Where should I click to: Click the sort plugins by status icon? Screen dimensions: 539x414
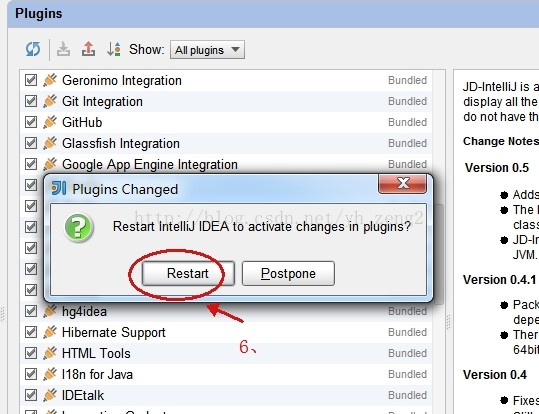pos(114,49)
